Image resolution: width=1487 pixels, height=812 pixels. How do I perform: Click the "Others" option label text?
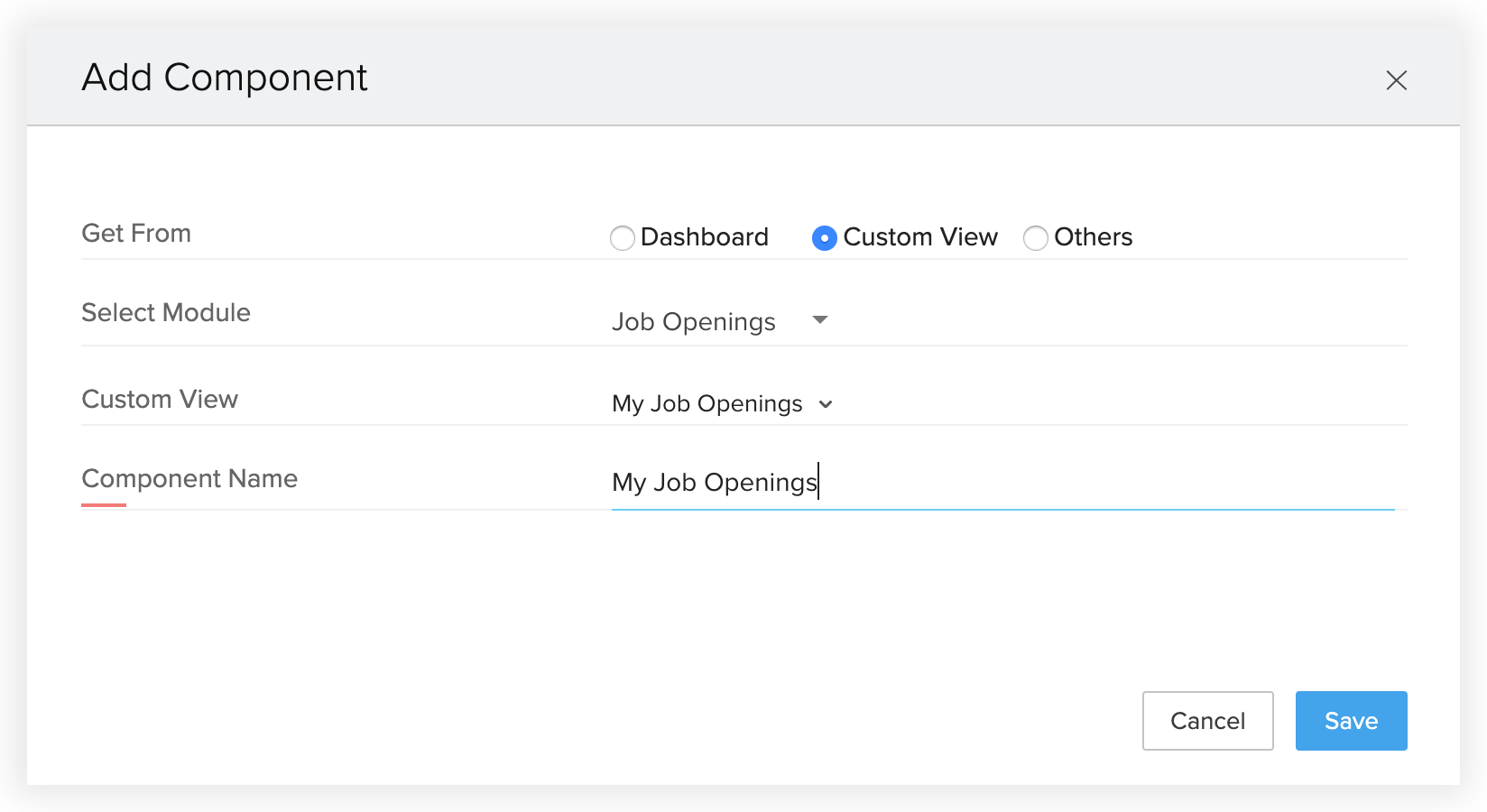[1093, 237]
